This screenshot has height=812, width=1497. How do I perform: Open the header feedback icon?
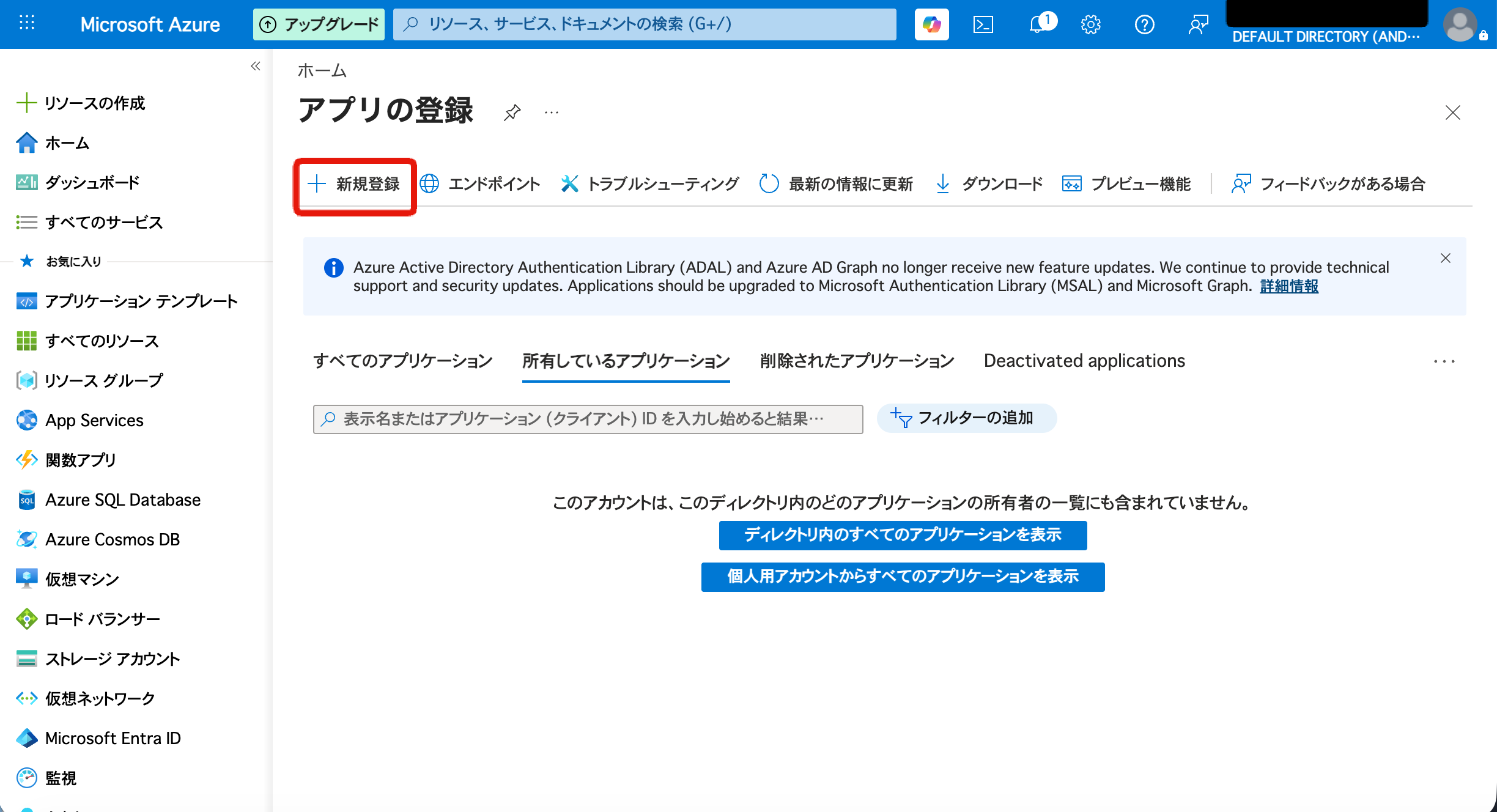pos(1198,24)
